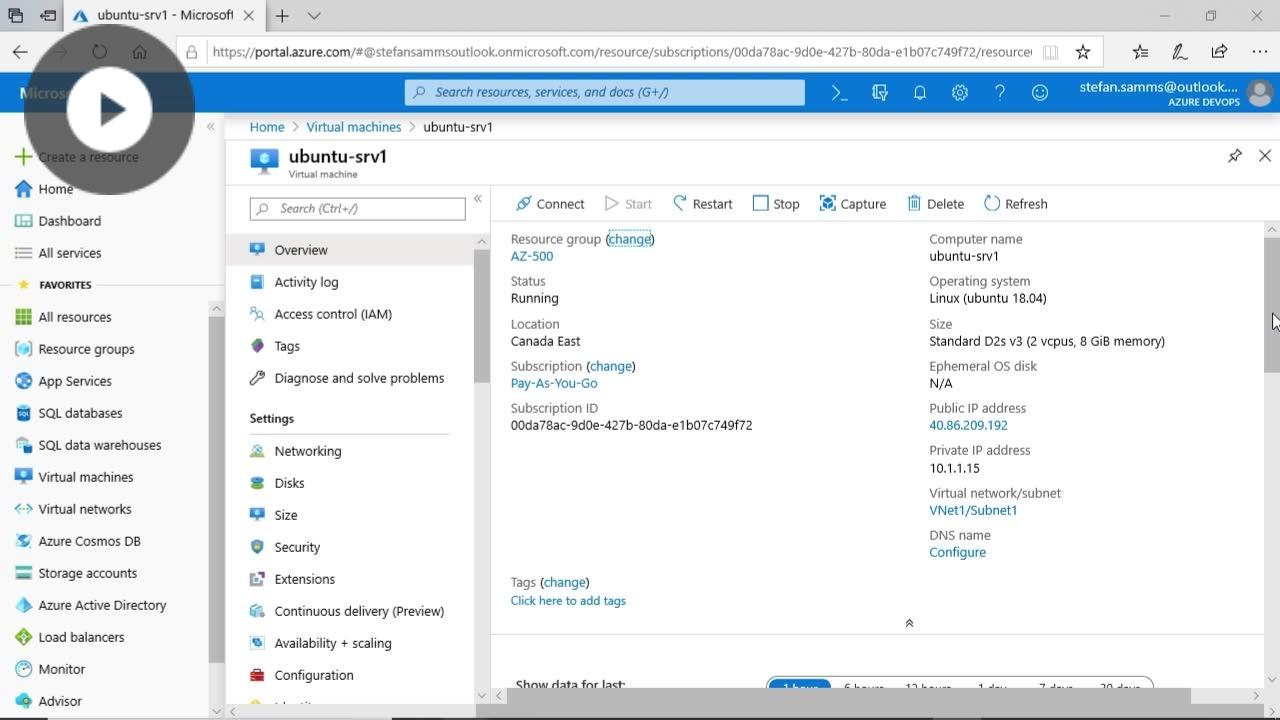Play the video overlay button

(110, 110)
